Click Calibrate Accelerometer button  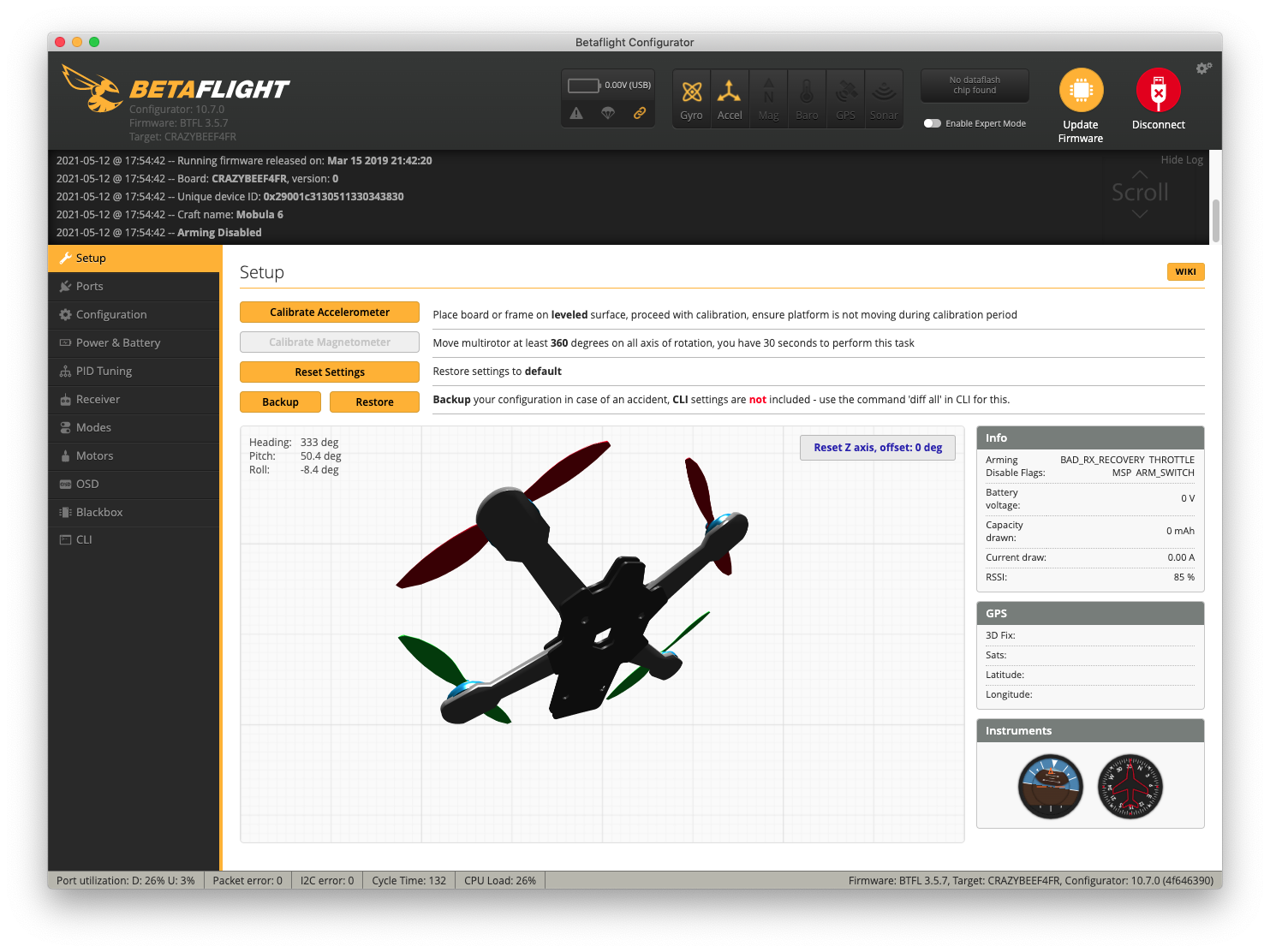[x=330, y=312]
